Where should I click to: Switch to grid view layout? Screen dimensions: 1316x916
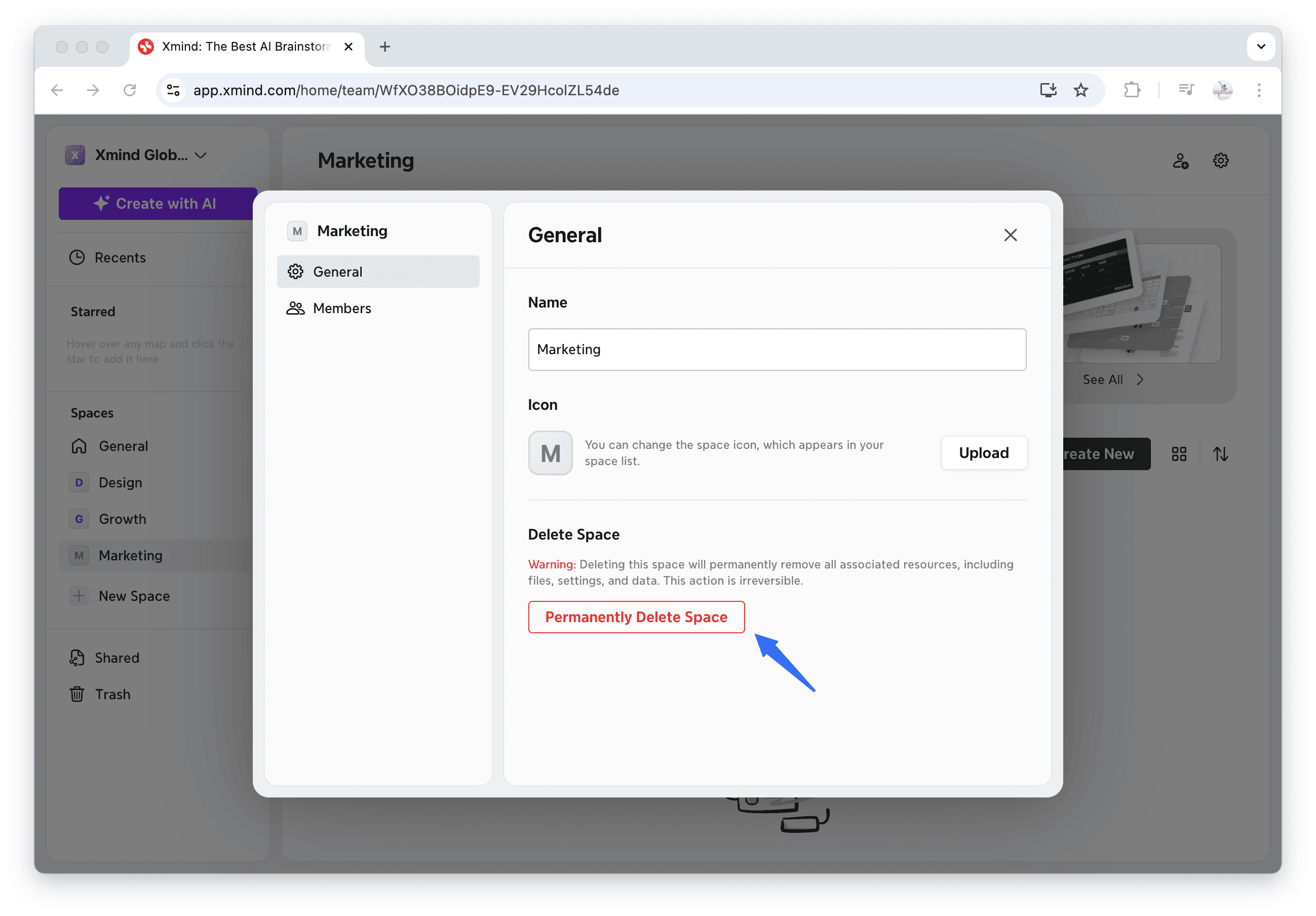[1179, 453]
